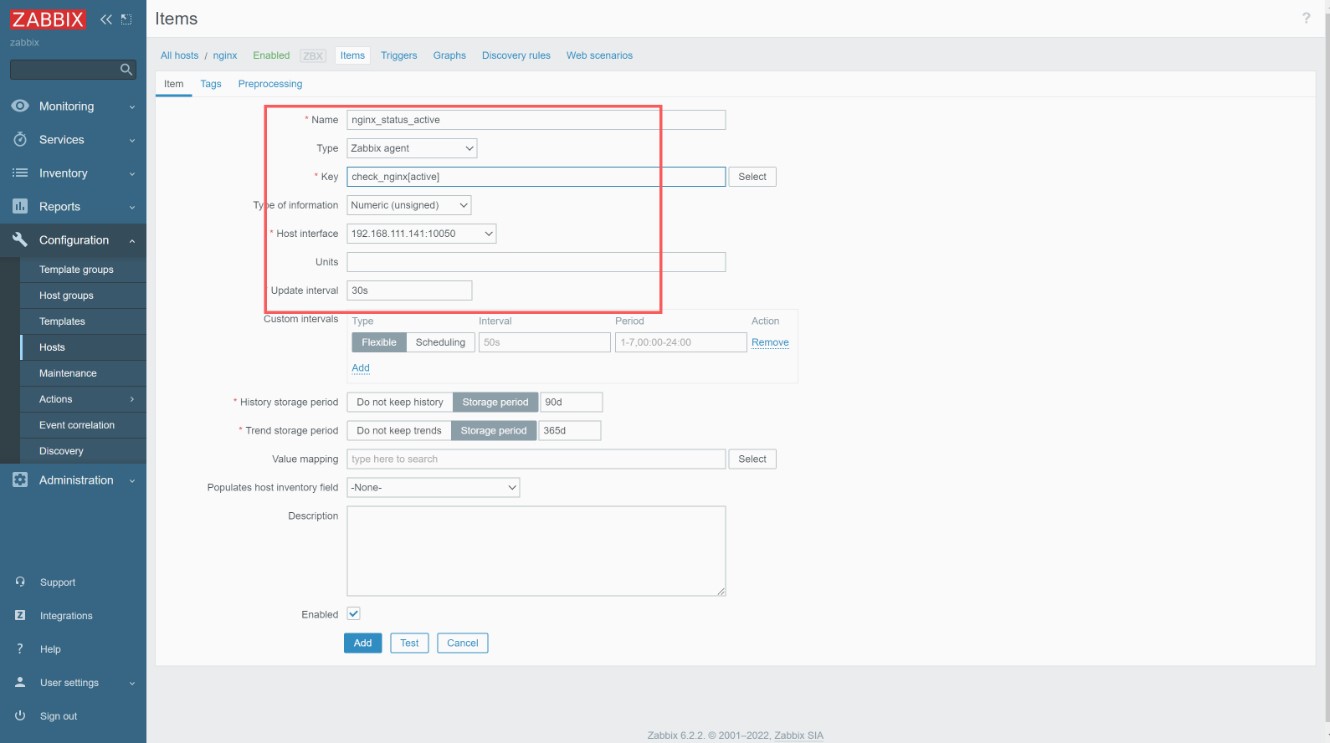The image size is (1330, 743).
Task: Click the sidebar search box
Action: [73, 69]
